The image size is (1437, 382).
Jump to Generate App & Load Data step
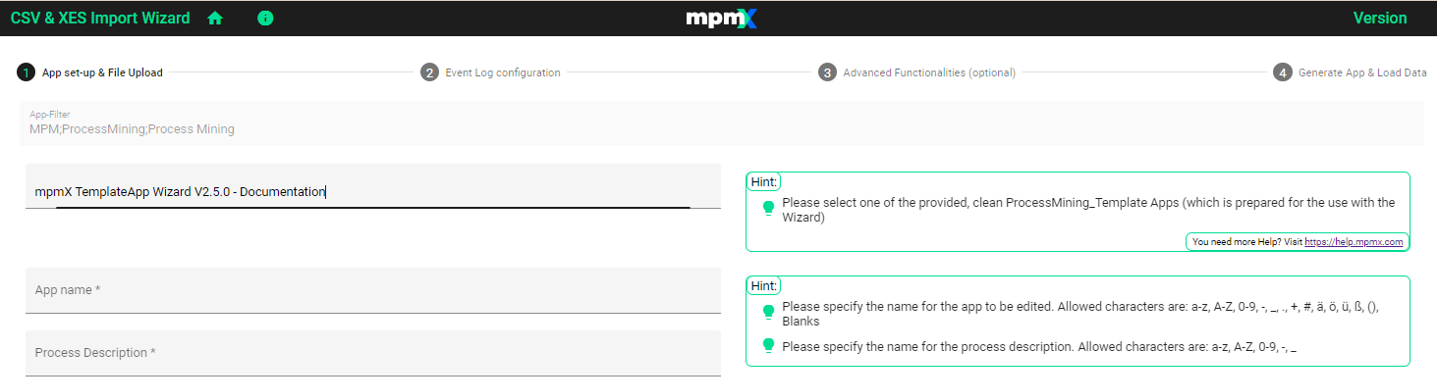click(x=1362, y=72)
